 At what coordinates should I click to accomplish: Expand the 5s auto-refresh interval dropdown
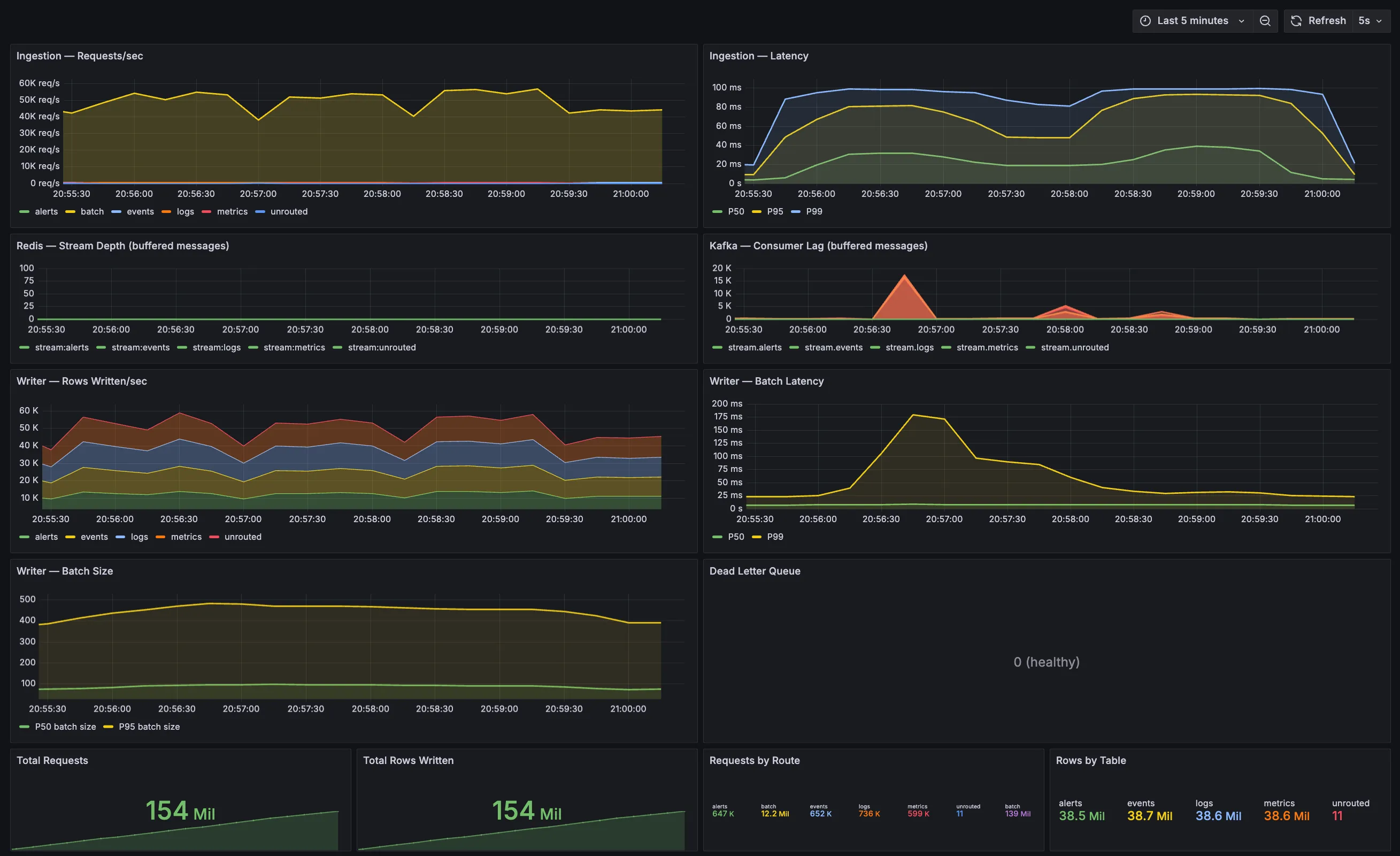click(x=1371, y=21)
